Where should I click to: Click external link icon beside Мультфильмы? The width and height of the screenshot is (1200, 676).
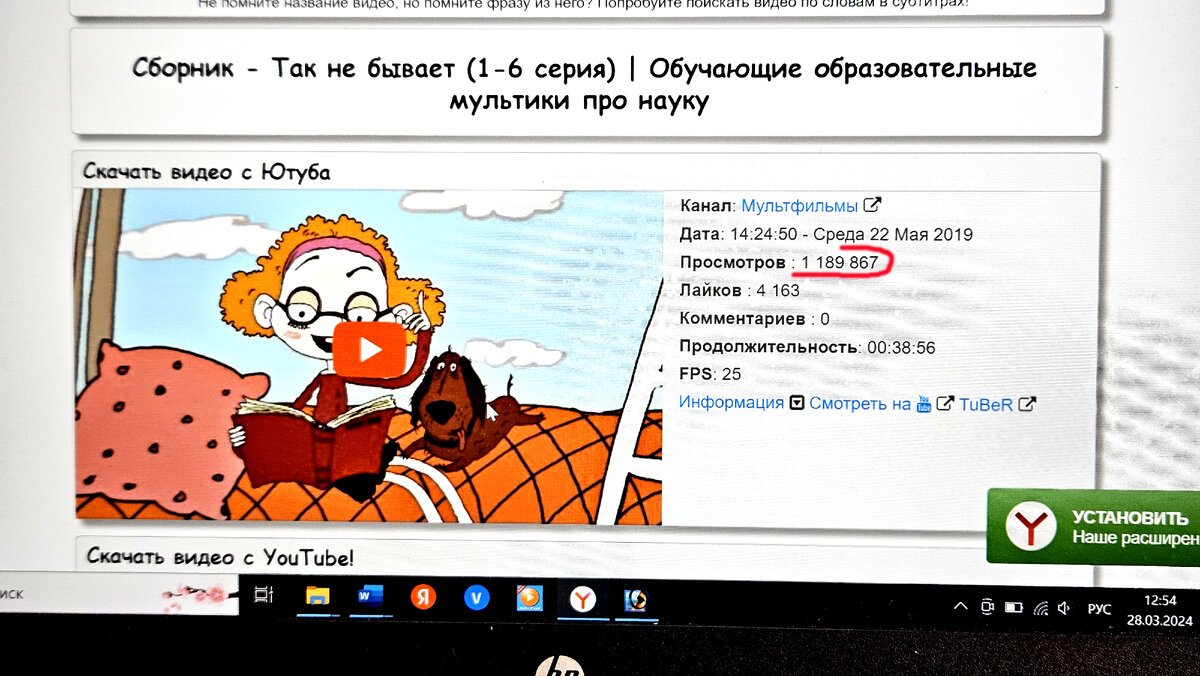pyautogui.click(x=872, y=205)
